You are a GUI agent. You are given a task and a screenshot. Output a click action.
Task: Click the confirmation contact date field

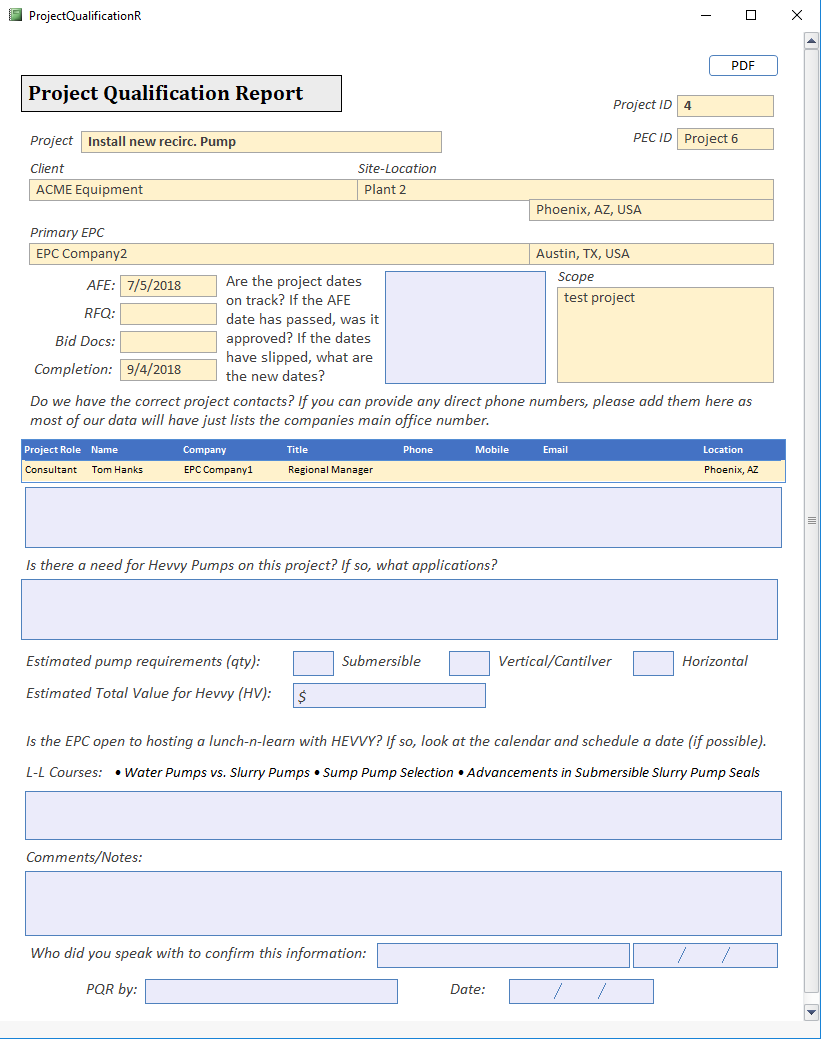tap(705, 956)
